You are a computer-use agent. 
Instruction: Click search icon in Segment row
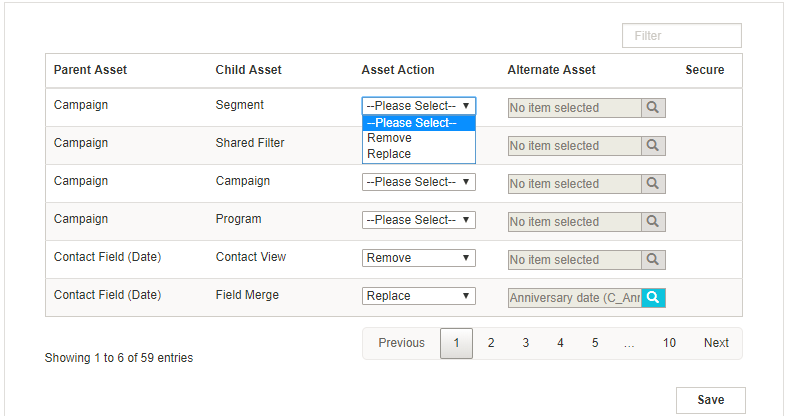coord(653,108)
